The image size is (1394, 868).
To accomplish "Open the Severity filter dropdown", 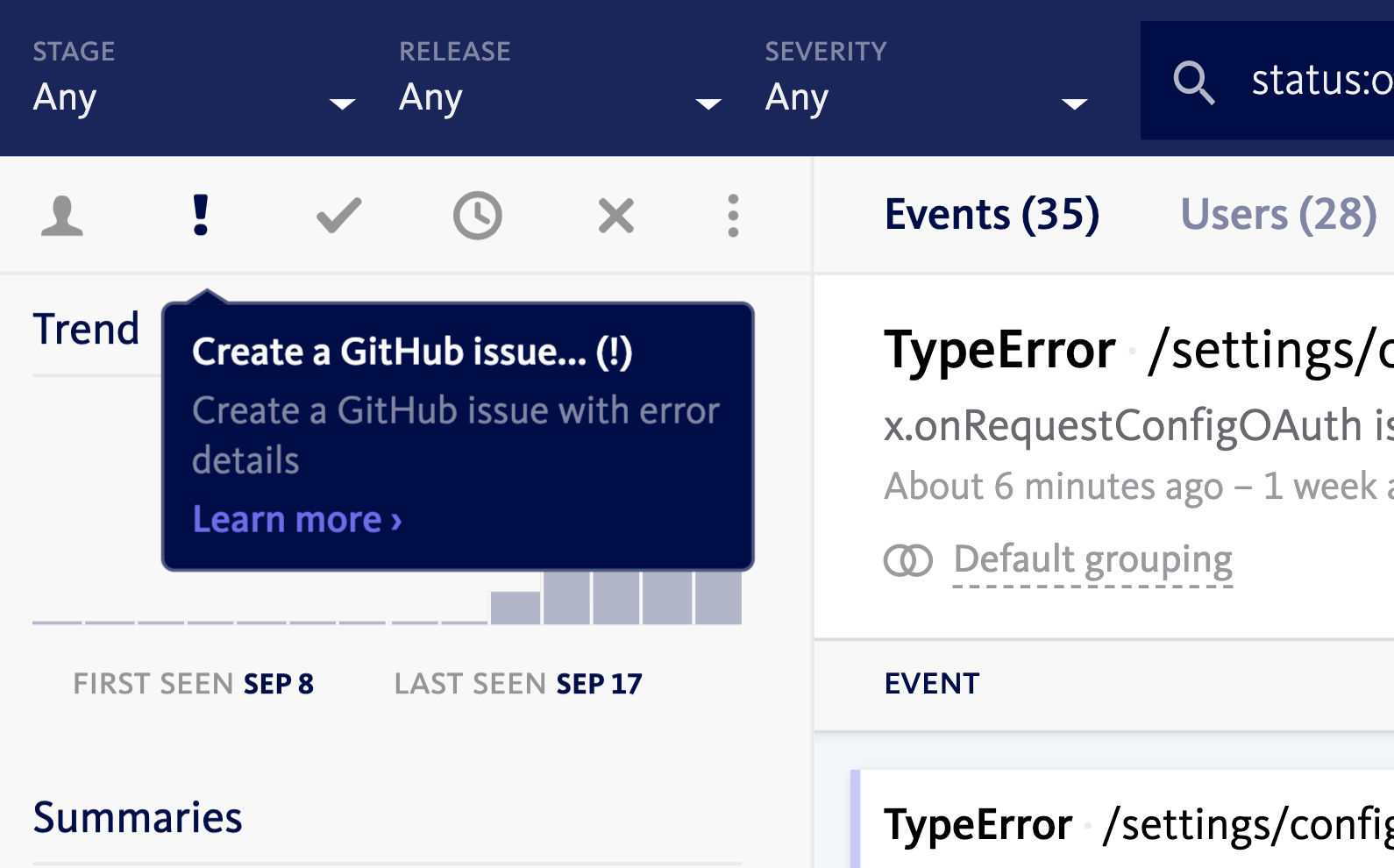I will coord(926,79).
